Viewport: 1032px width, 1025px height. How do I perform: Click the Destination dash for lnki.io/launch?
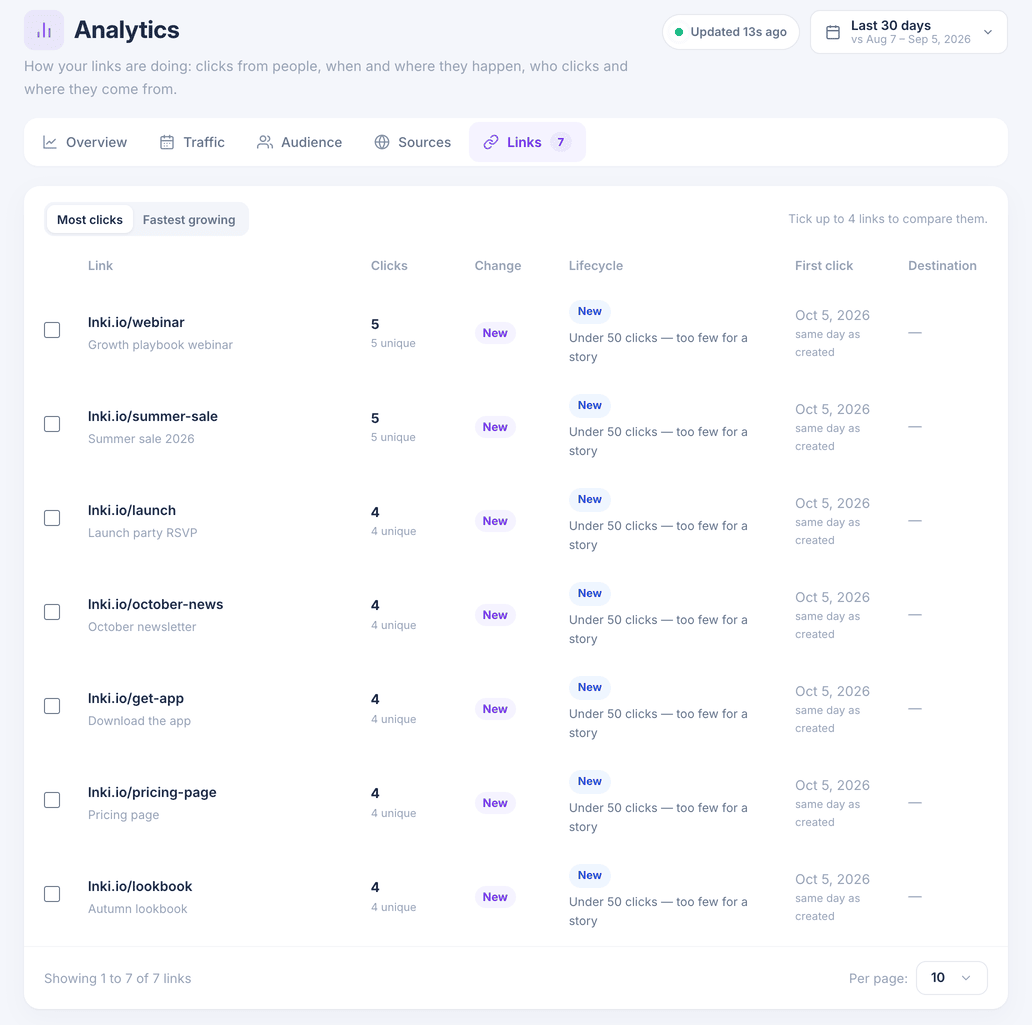point(915,521)
